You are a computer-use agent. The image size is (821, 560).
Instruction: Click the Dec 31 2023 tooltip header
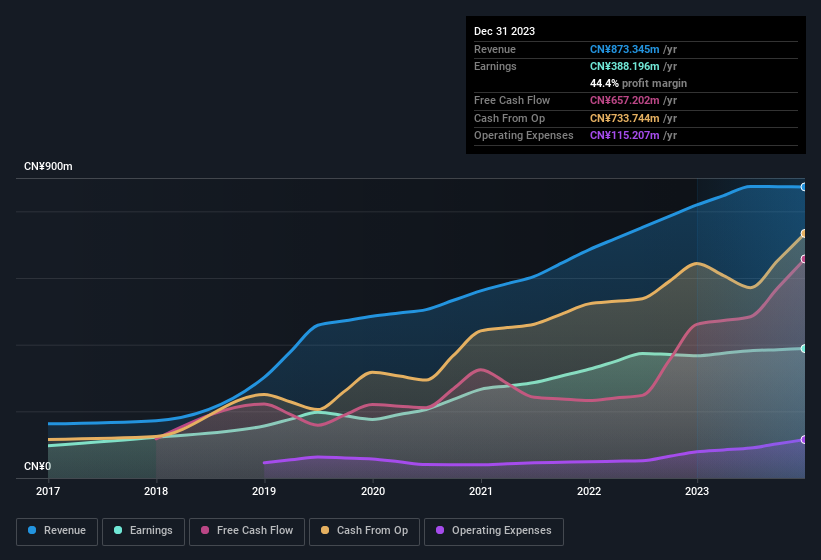click(504, 31)
